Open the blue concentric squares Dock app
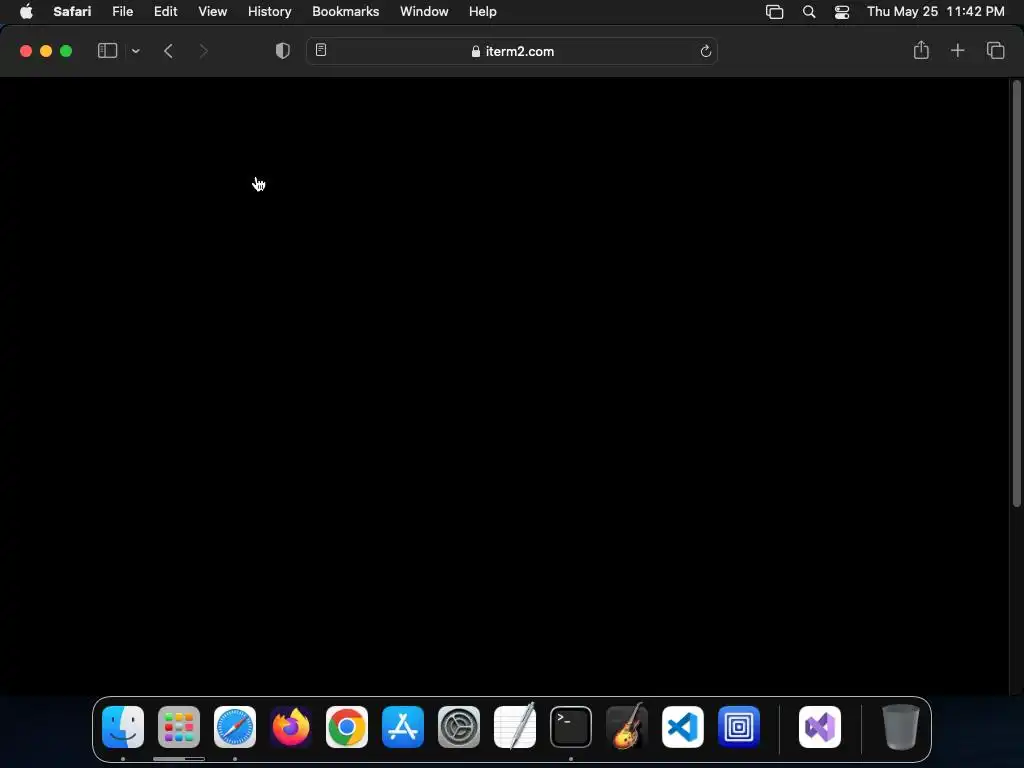The height and width of the screenshot is (768, 1024). (739, 726)
